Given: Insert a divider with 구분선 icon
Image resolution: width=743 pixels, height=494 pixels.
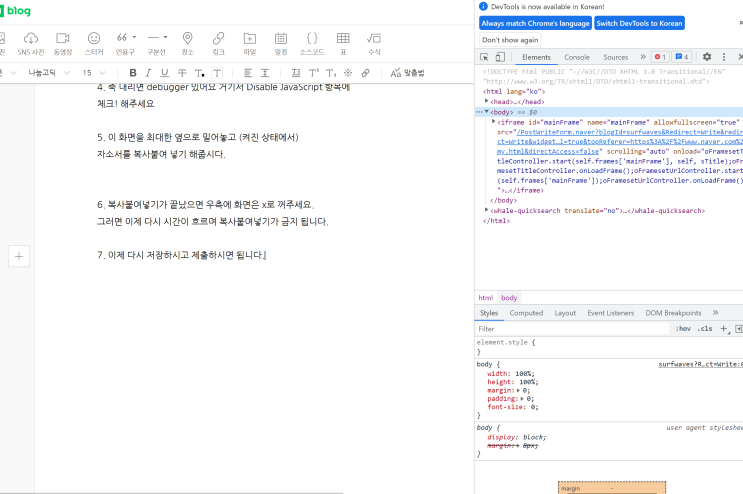Looking at the screenshot, I should point(153,37).
